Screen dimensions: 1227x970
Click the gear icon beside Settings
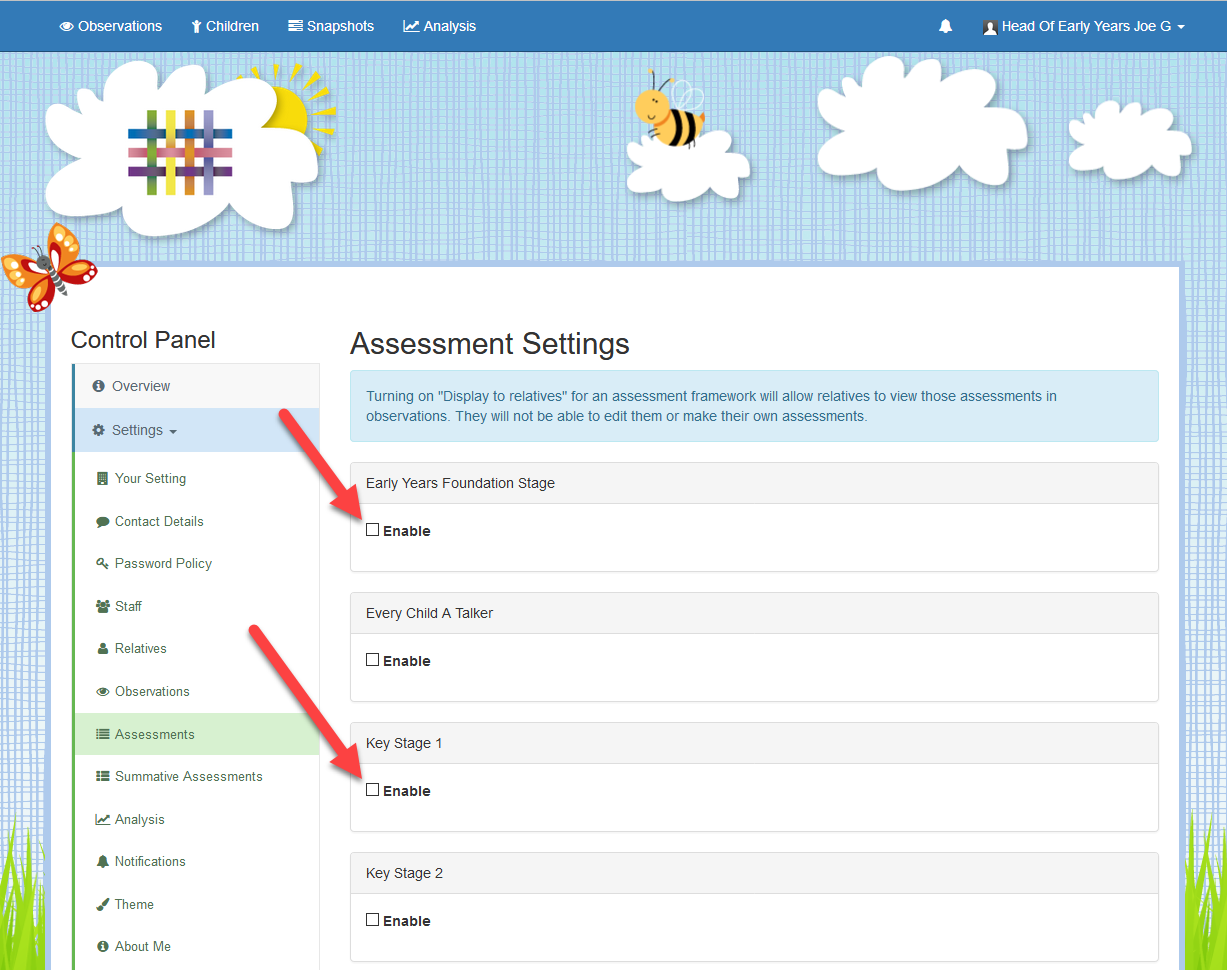99,430
